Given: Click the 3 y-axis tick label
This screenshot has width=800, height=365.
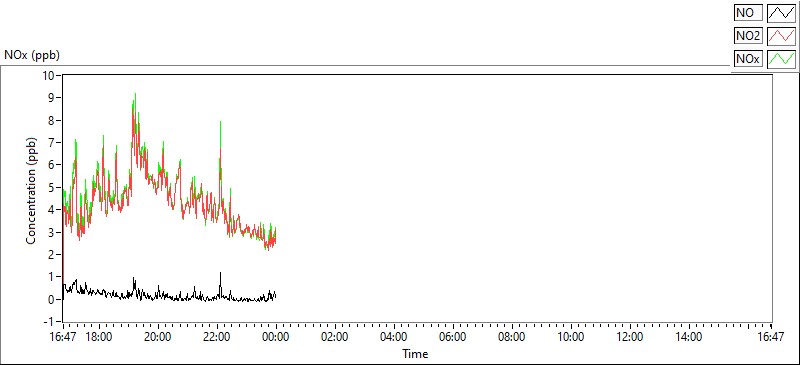Looking at the screenshot, I should click(51, 232).
